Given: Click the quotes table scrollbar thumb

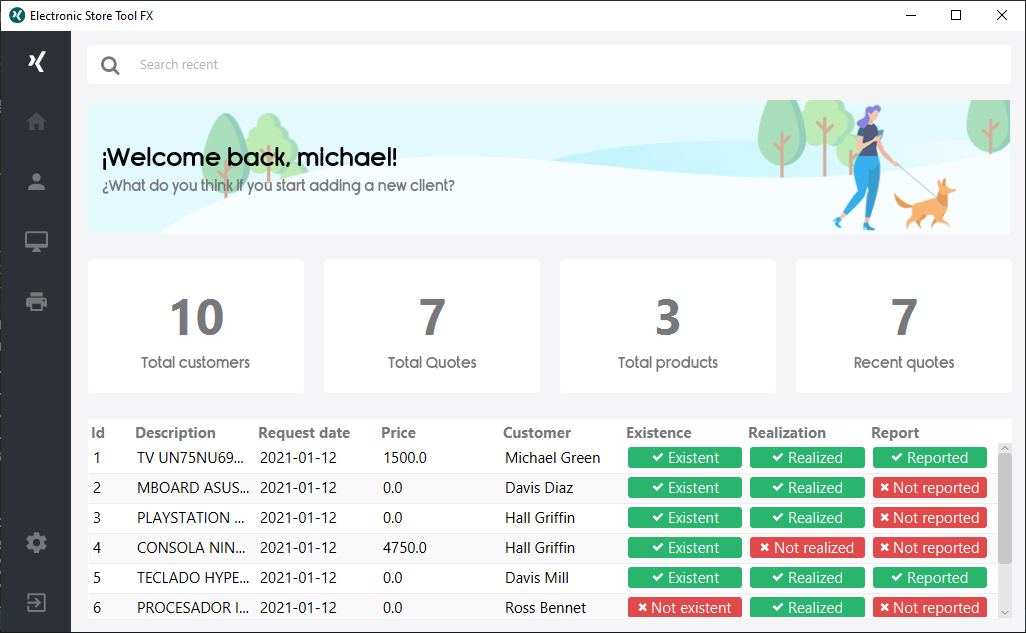Looking at the screenshot, I should coord(1005,509).
